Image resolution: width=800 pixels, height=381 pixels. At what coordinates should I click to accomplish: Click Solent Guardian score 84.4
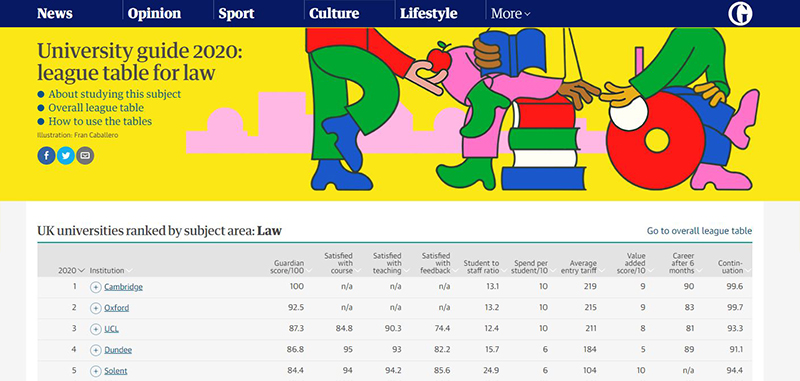pos(296,371)
